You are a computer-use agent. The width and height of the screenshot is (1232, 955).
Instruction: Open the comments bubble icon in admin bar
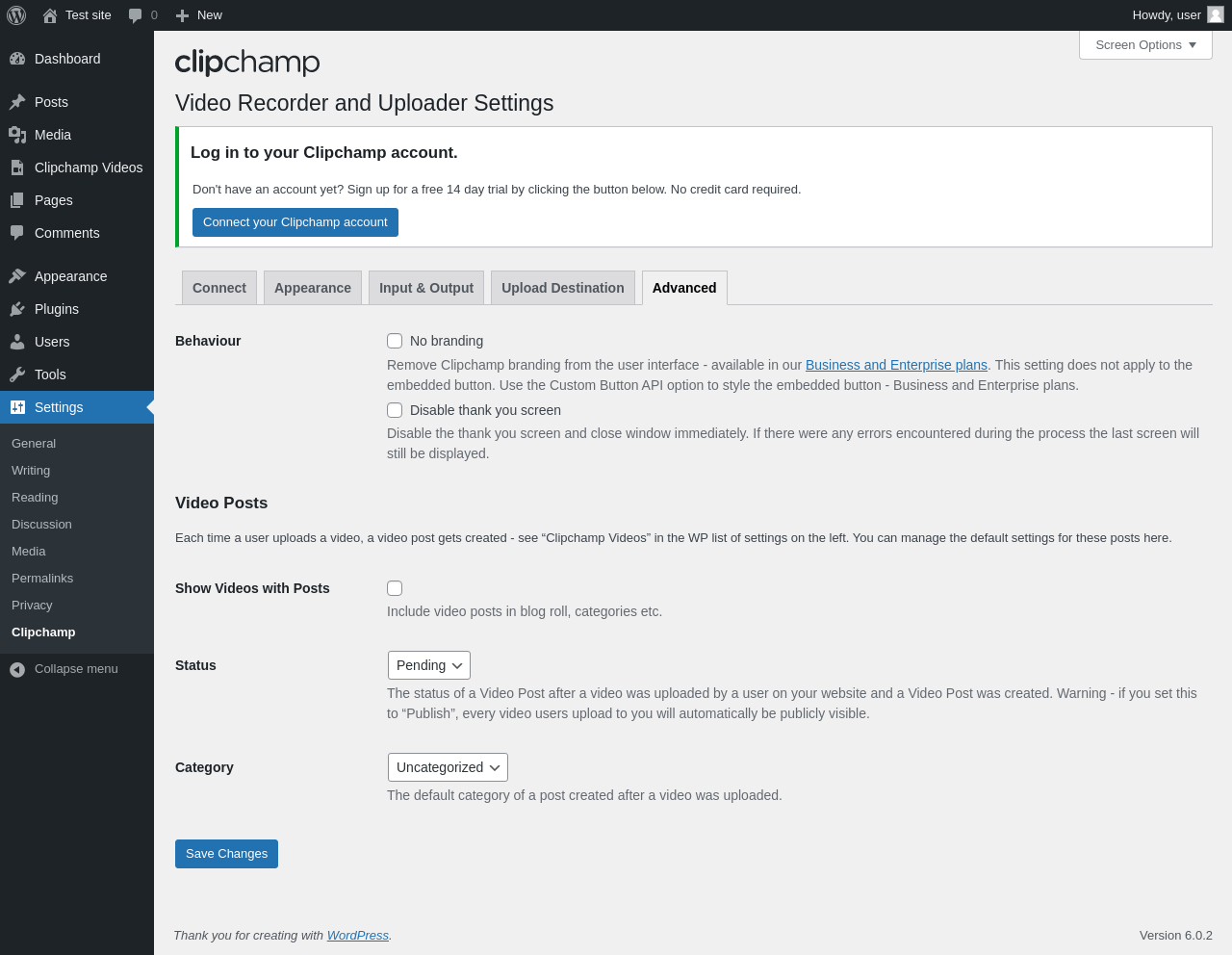[135, 15]
